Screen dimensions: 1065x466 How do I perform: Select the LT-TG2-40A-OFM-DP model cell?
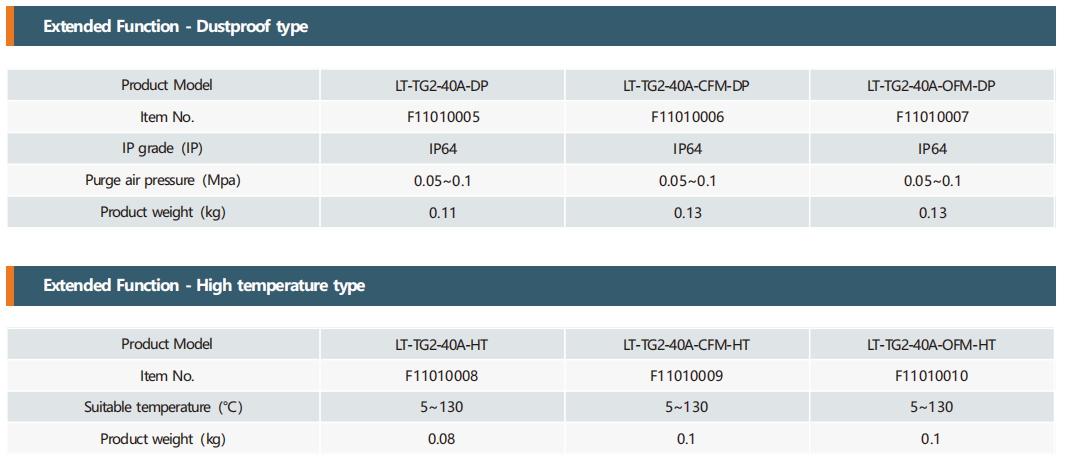(931, 85)
